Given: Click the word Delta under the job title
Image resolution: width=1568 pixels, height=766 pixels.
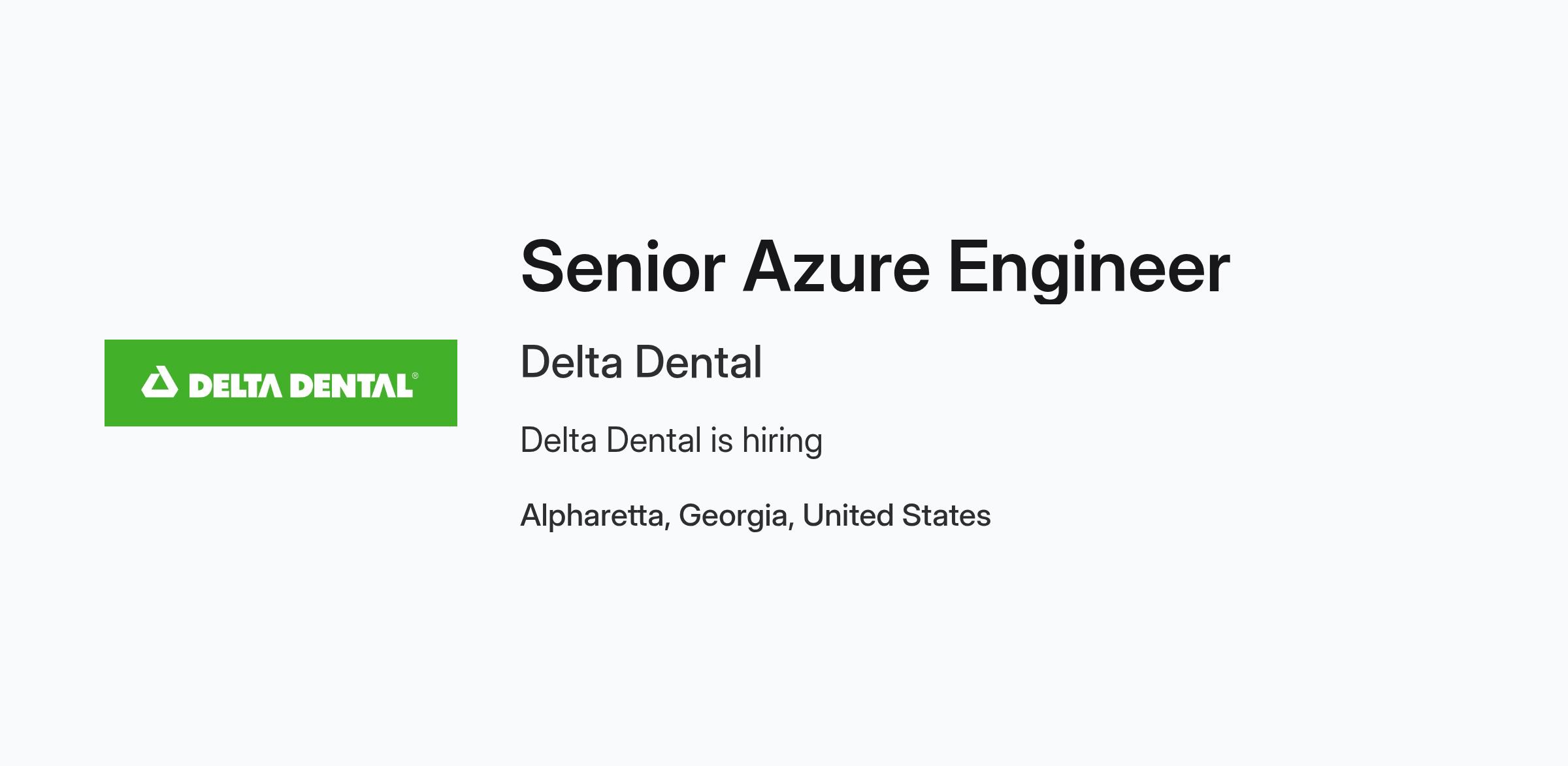Looking at the screenshot, I should (x=572, y=362).
